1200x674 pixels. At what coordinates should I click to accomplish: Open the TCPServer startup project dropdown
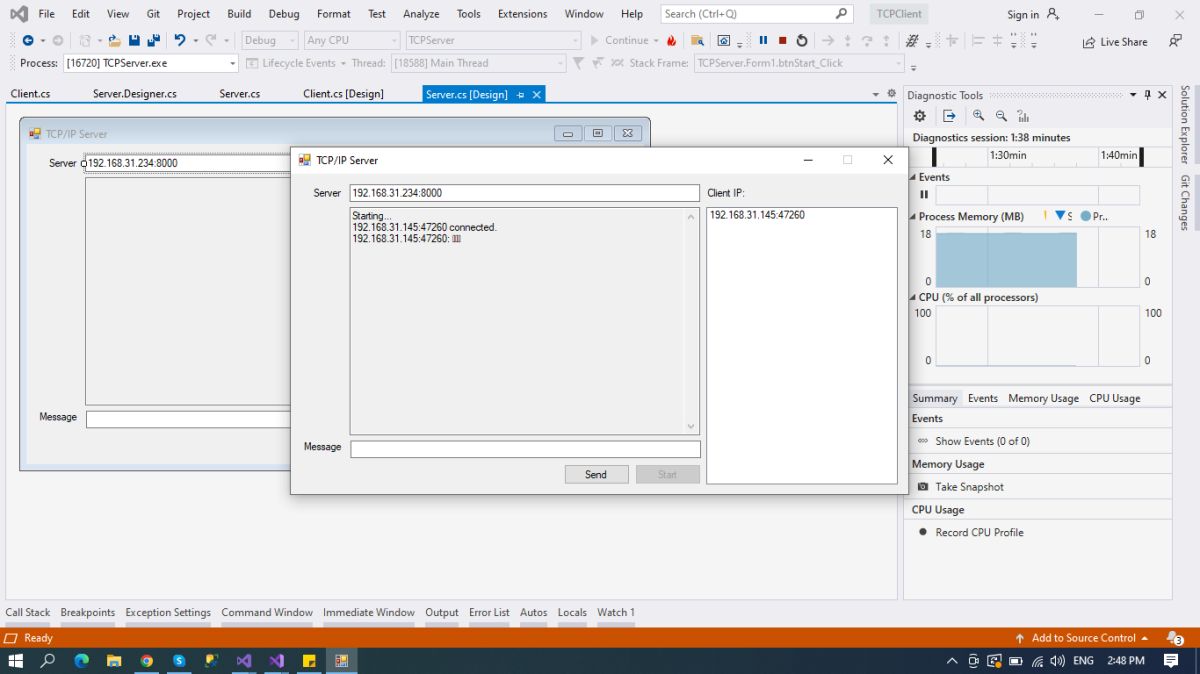click(x=575, y=41)
